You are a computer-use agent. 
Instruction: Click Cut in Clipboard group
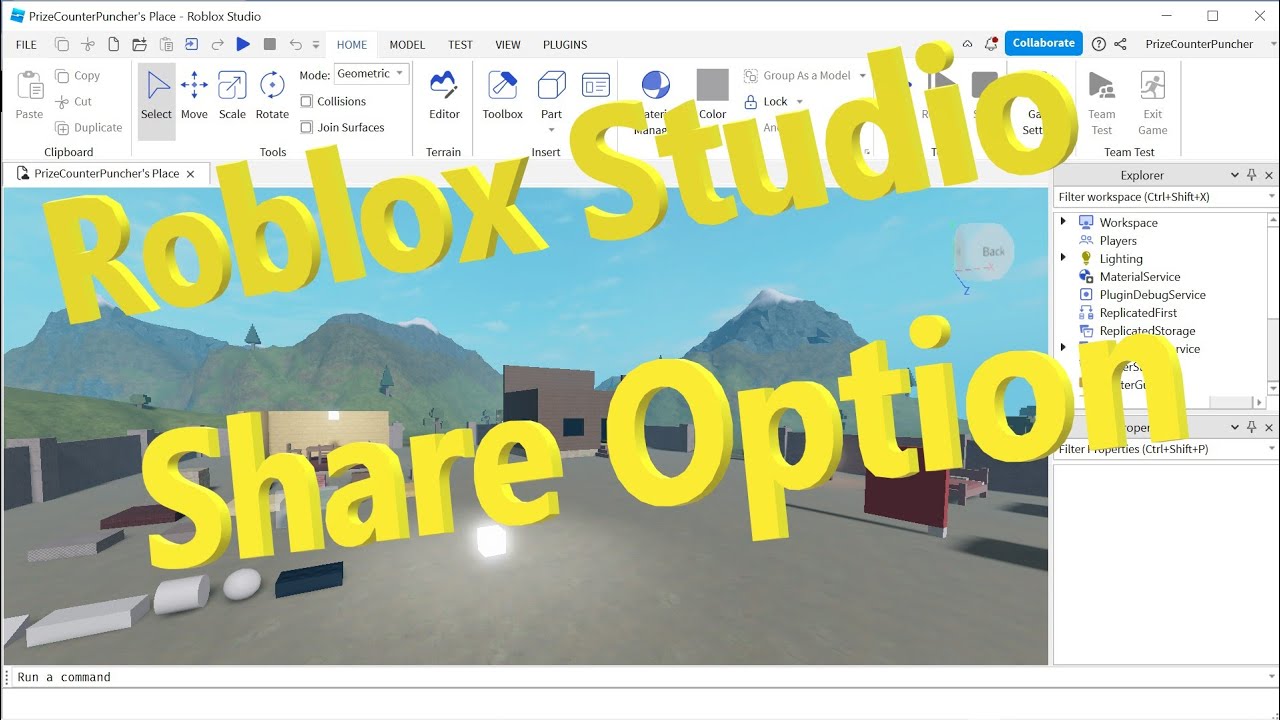(74, 102)
